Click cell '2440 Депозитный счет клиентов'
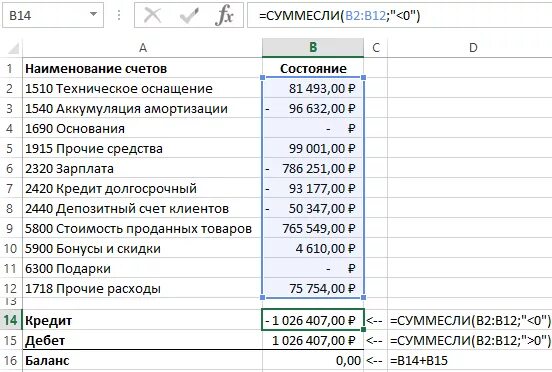The height and width of the screenshot is (372, 552). click(143, 209)
